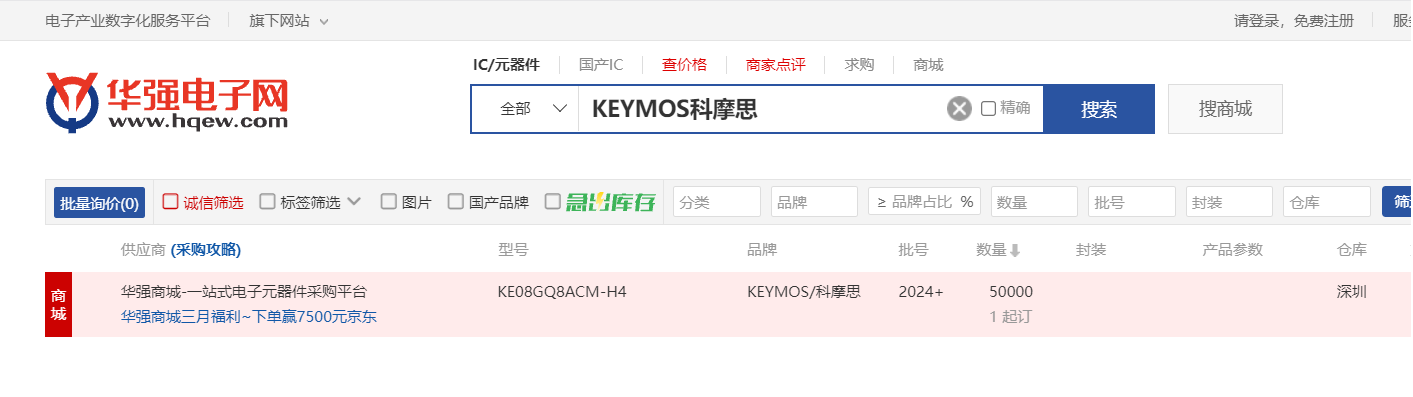Check the 国产品牌 checkbox

click(x=455, y=201)
